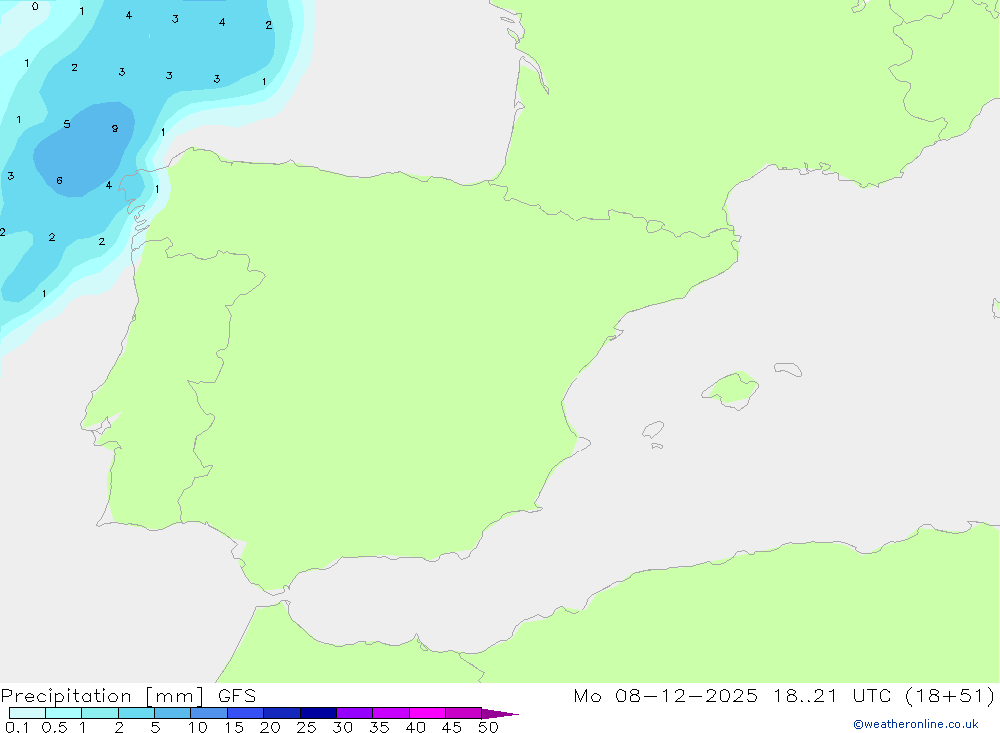
Task: Select the 0.5–1 mm legend color swatch
Action: click(63, 713)
